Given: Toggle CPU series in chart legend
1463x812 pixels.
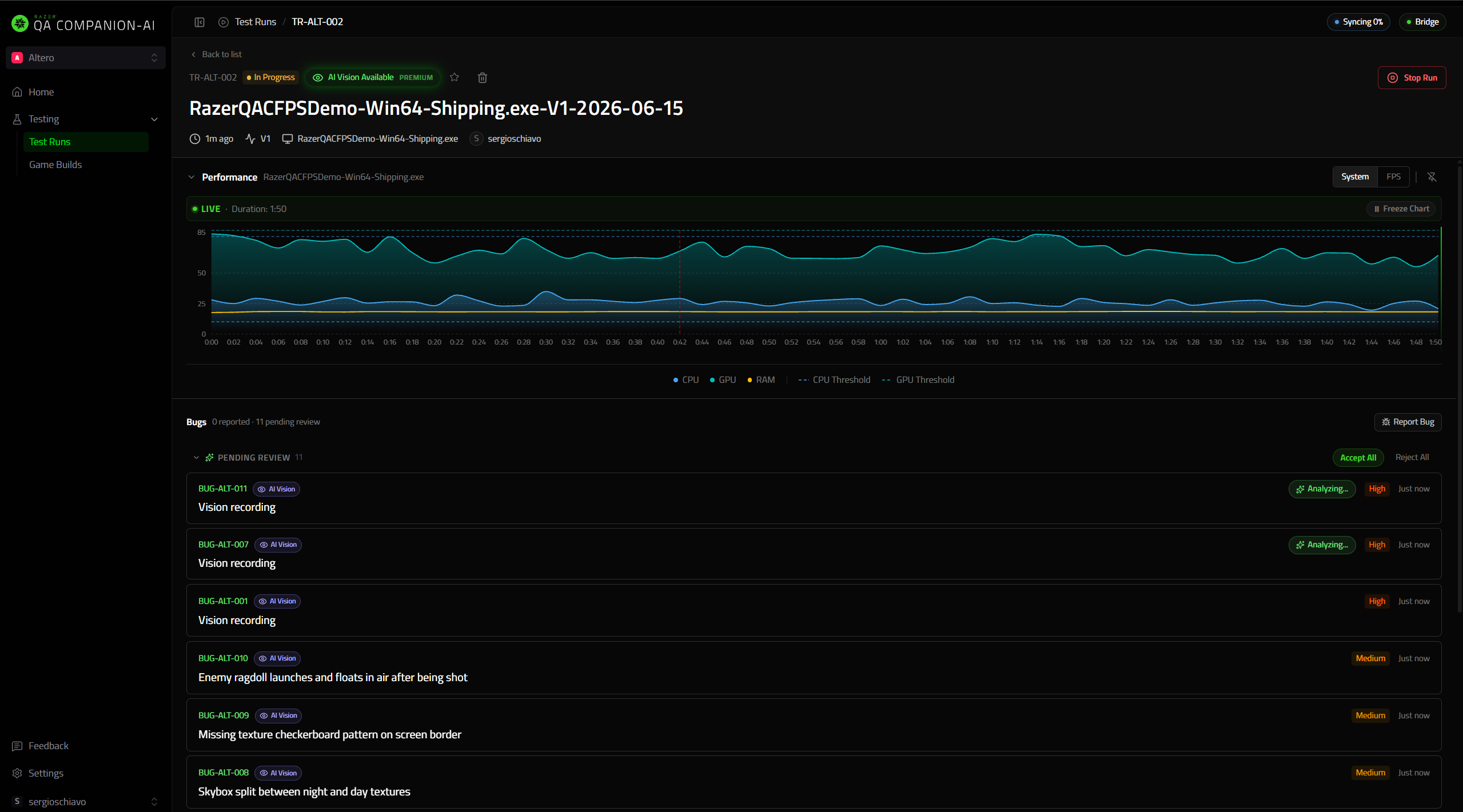Looking at the screenshot, I should pos(686,380).
